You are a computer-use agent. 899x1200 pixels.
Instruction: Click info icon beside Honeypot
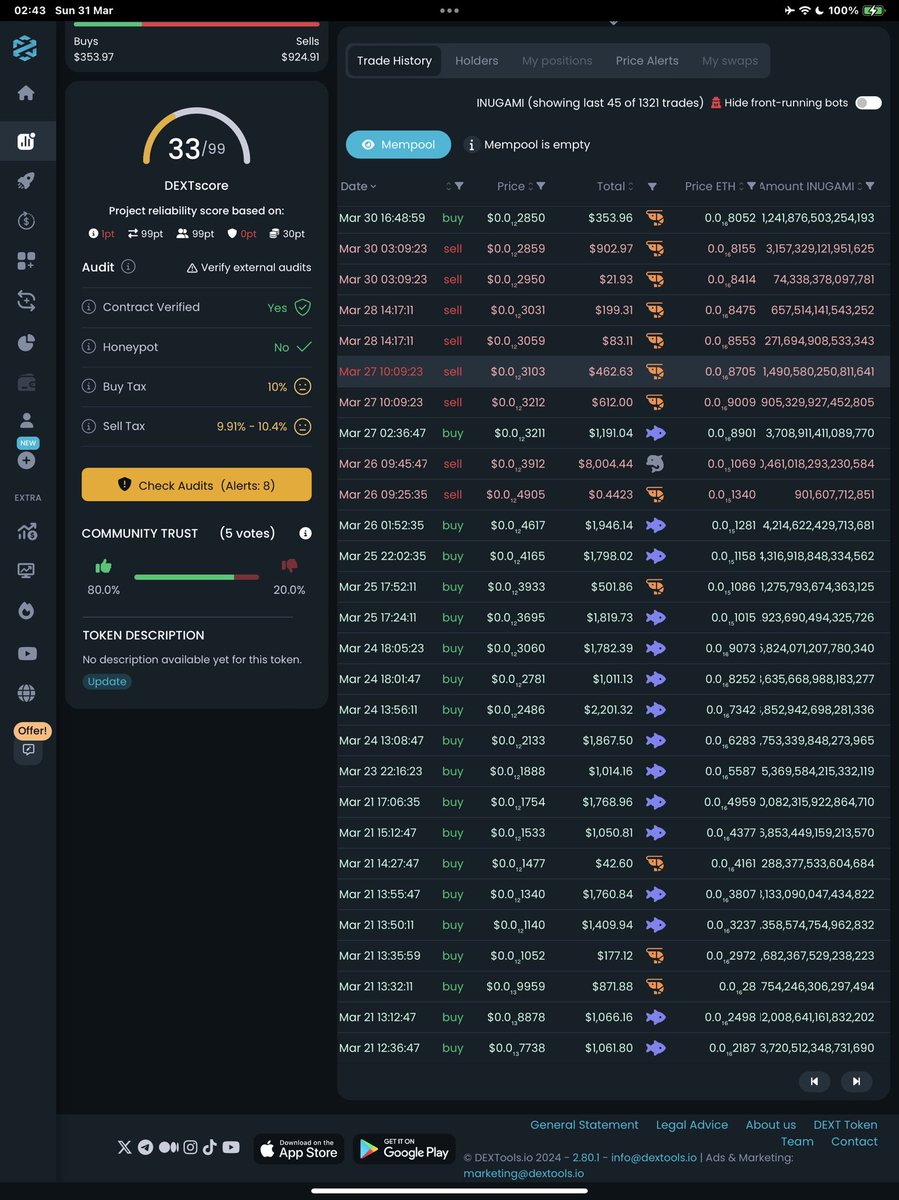click(x=89, y=347)
